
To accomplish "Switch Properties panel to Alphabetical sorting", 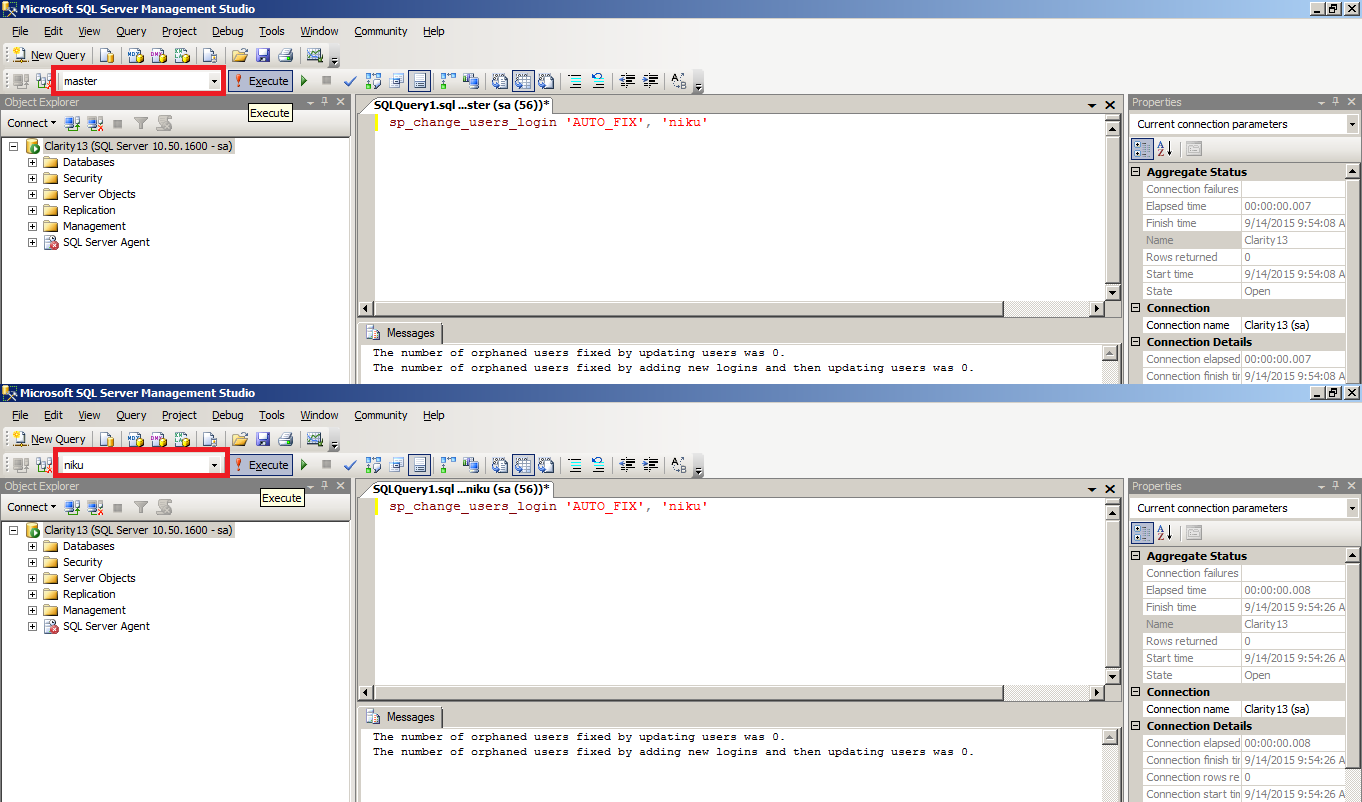I will pos(1165,148).
